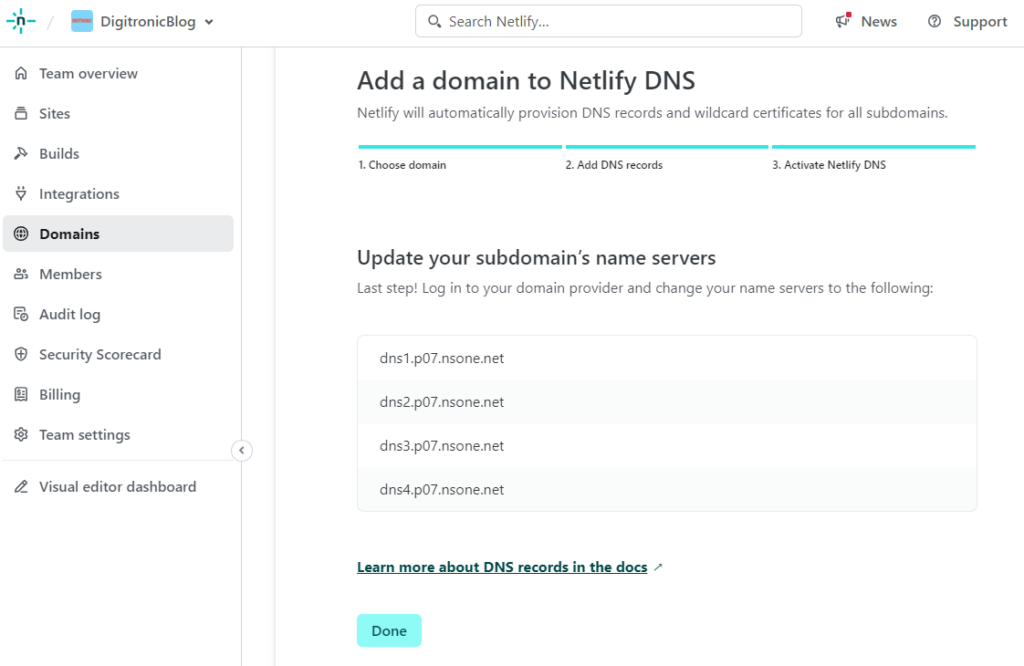Open the Support link

[980, 22]
